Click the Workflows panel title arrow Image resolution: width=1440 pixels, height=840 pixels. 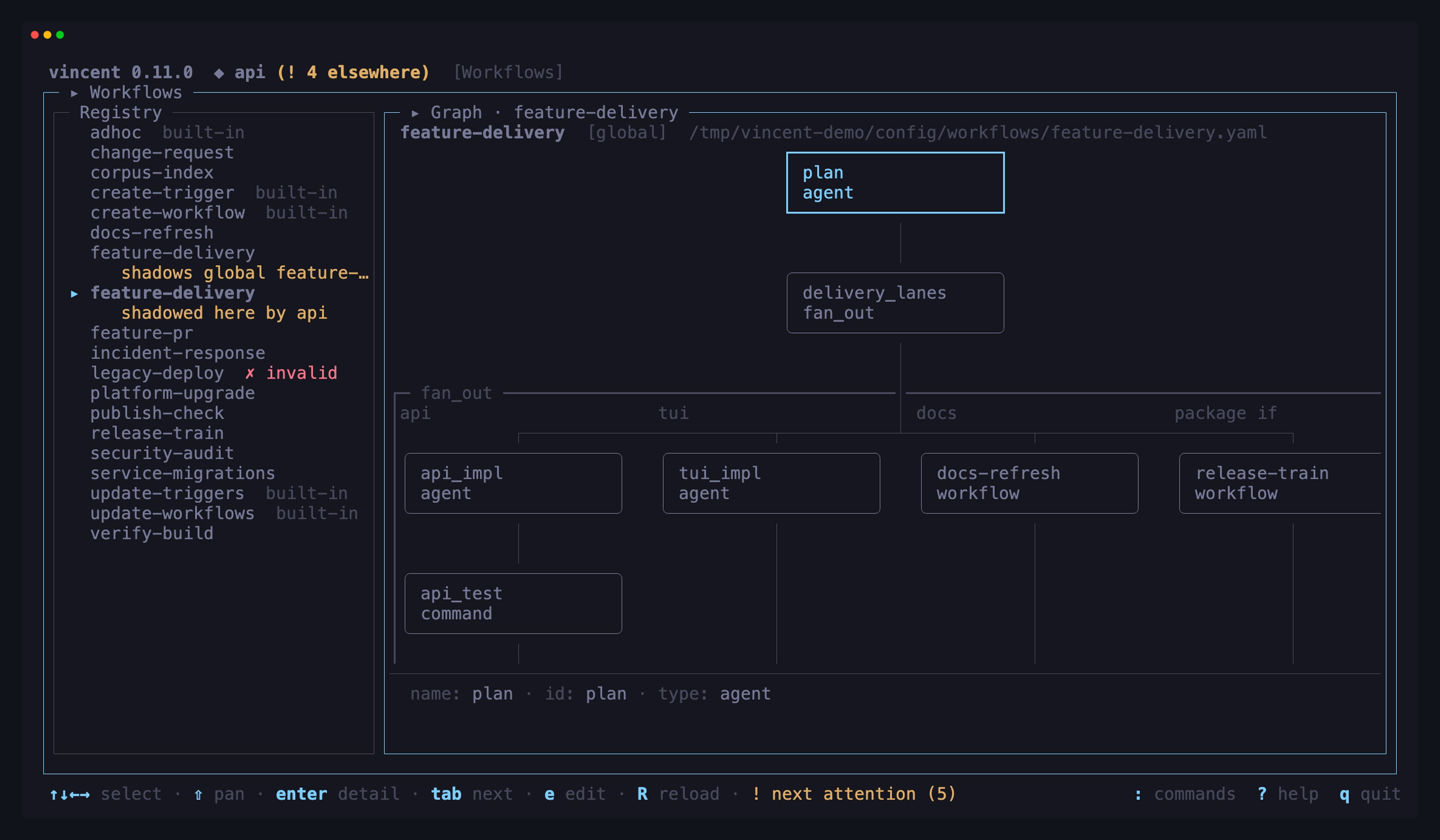pyautogui.click(x=74, y=93)
